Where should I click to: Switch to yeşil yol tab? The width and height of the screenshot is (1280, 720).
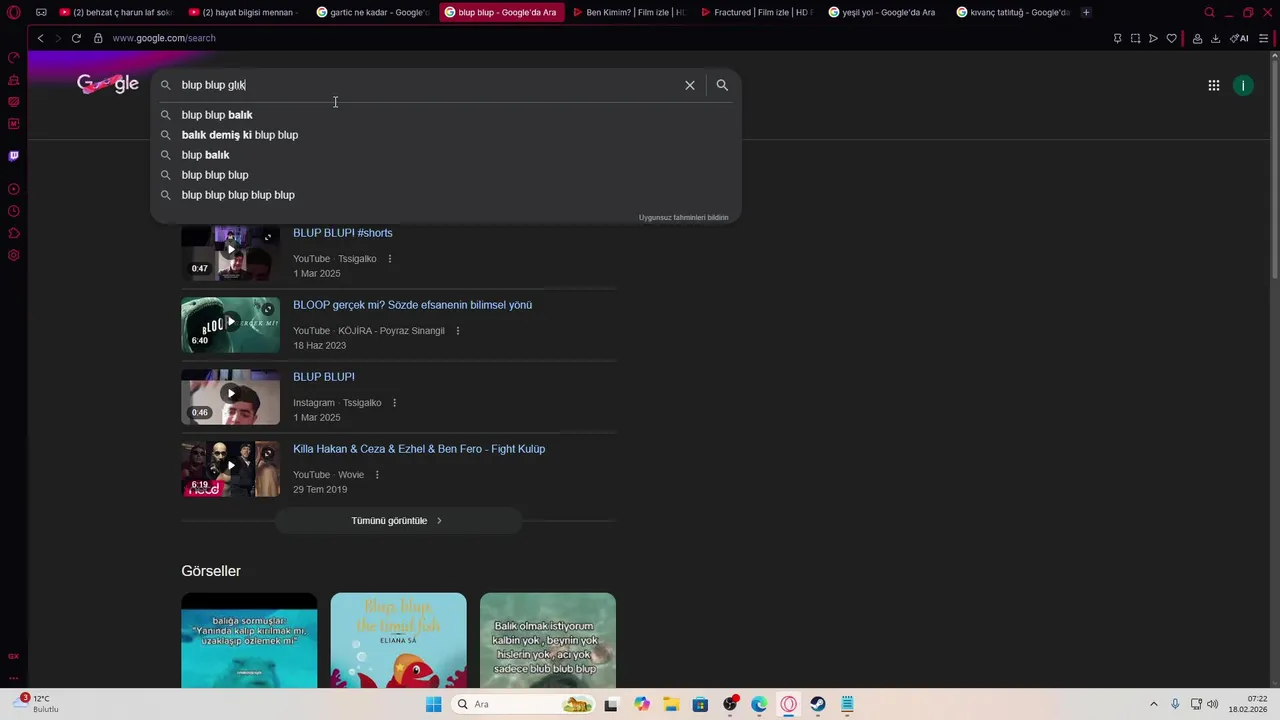(885, 12)
